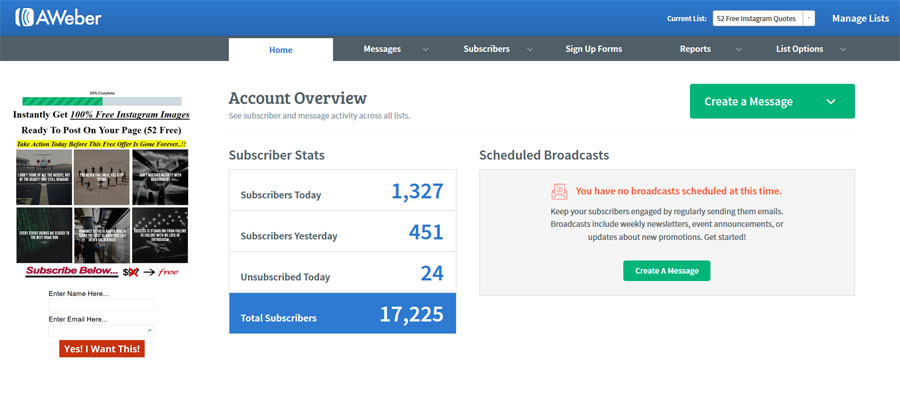Go to Sign Up Forms
The height and width of the screenshot is (396, 900).
(x=593, y=49)
